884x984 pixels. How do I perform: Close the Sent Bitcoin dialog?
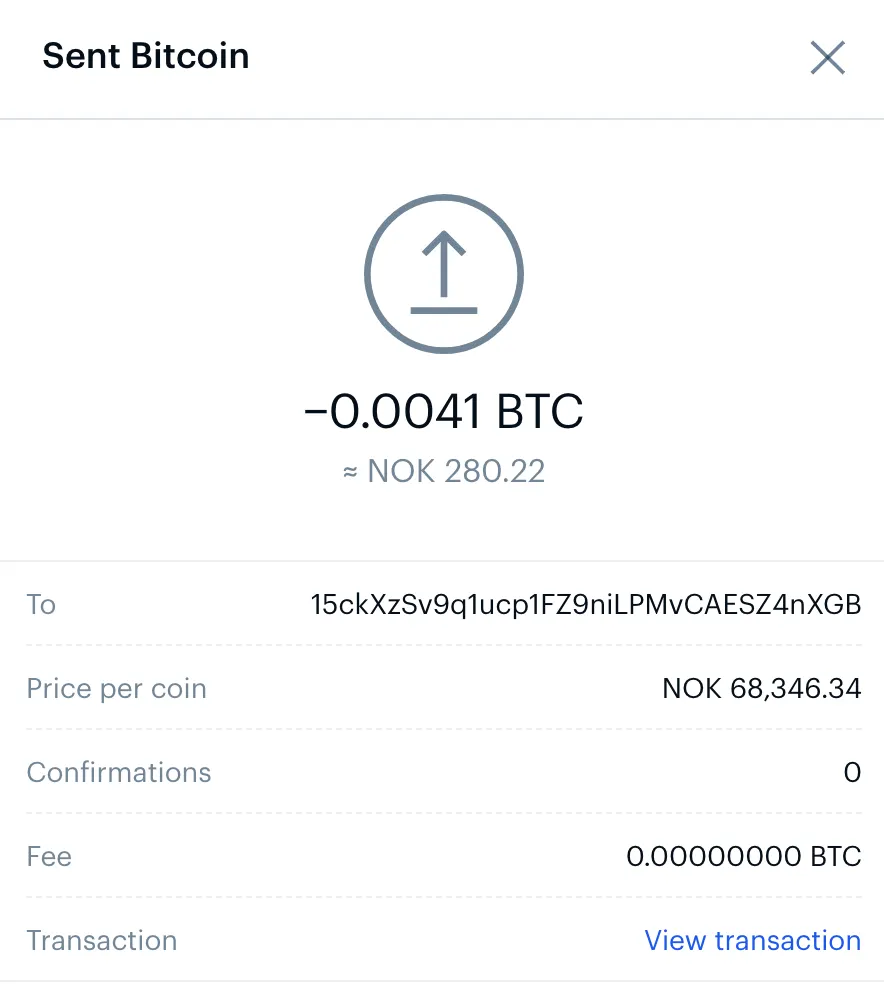coord(828,58)
